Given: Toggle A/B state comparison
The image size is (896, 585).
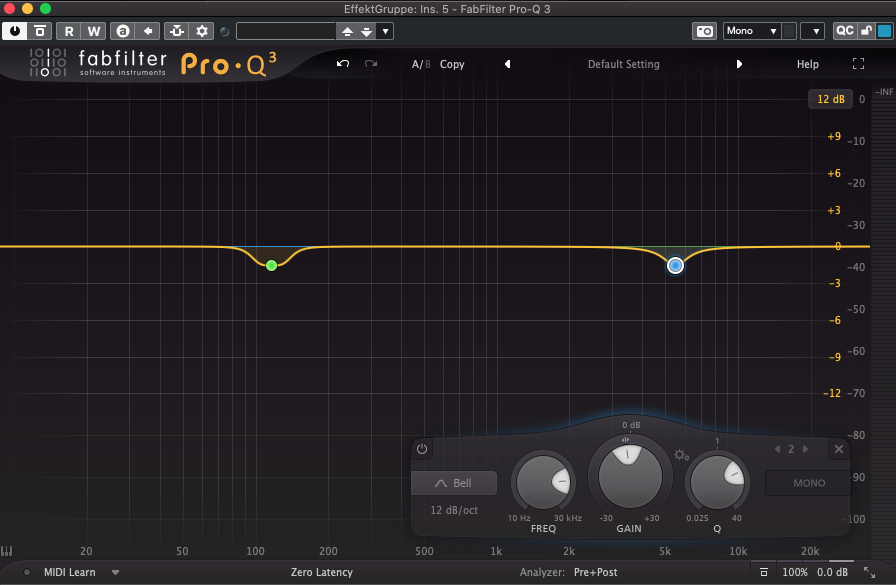Looking at the screenshot, I should (421, 64).
